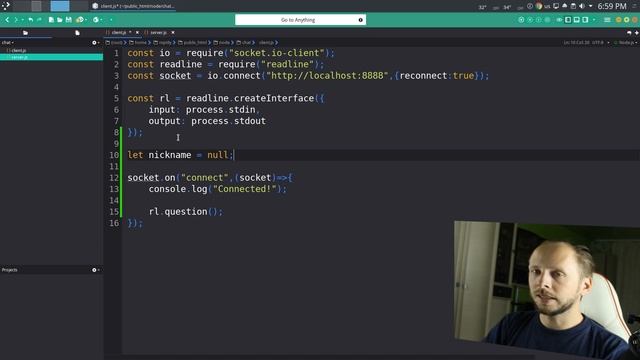640x360 pixels.
Task: Focus the Go to Anything search box
Action: coord(300,20)
